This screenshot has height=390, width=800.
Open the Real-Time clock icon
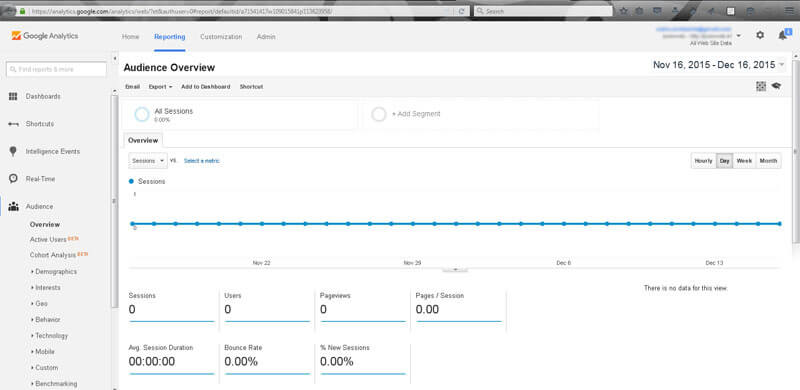13,179
